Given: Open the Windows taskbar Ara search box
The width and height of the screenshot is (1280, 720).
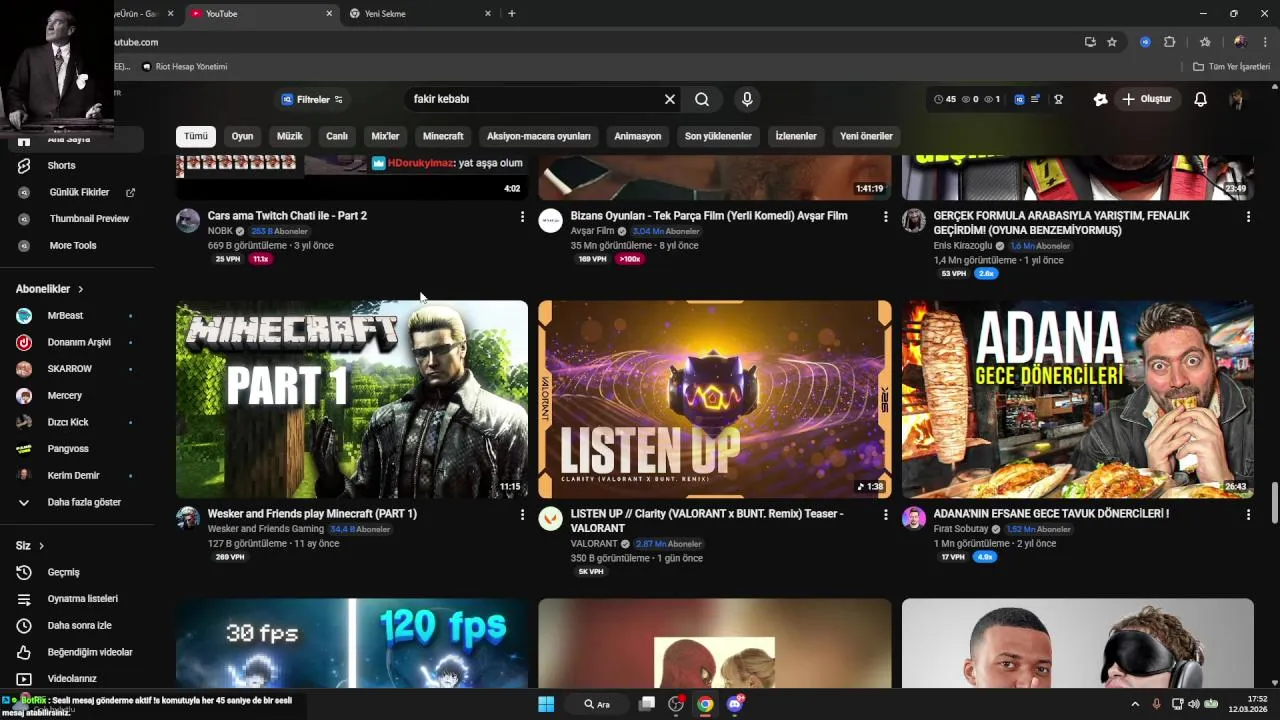Looking at the screenshot, I should click(x=598, y=704).
